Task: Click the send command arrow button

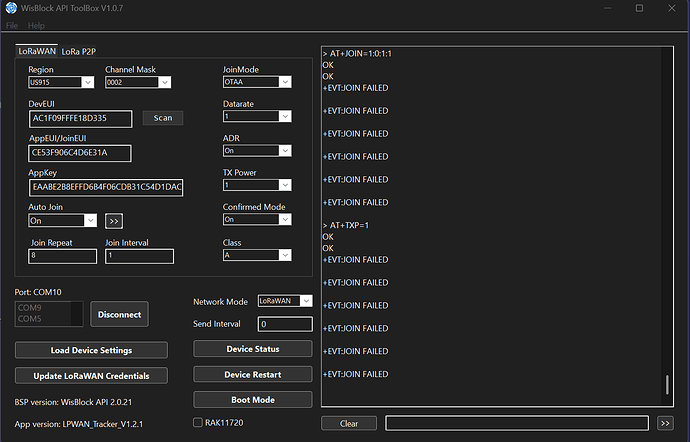Action: click(x=665, y=423)
